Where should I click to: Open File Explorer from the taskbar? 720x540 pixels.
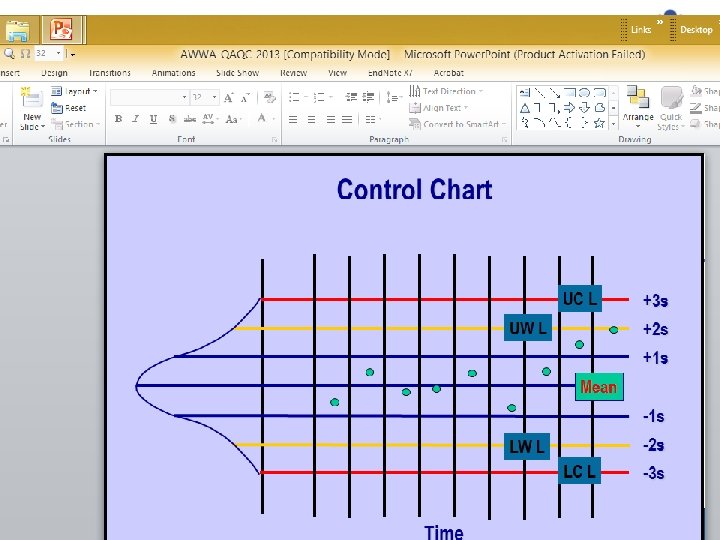(17, 30)
